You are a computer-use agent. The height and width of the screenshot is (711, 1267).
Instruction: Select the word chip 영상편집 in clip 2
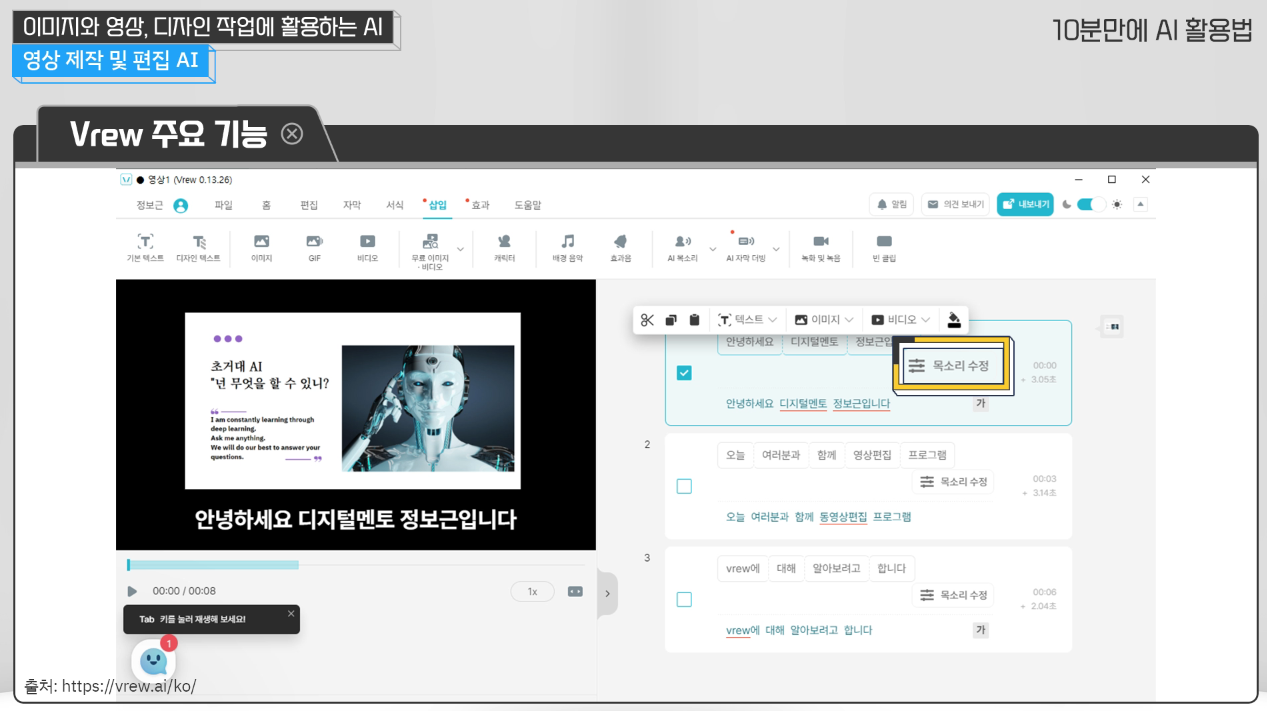click(x=872, y=455)
